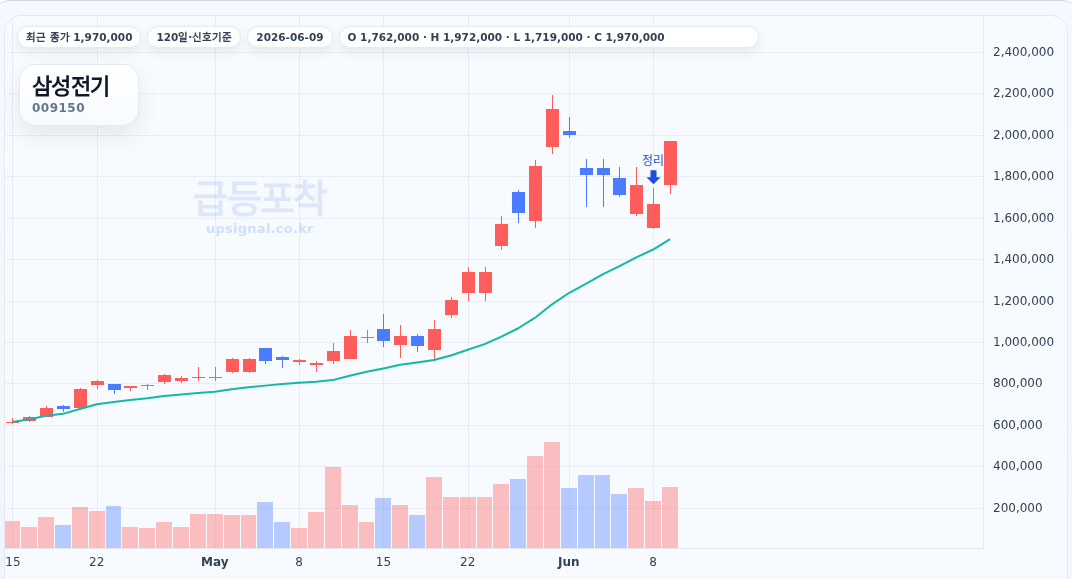Click the 1,000,000 price axis label
1072x579 pixels.
[x=1023, y=341]
